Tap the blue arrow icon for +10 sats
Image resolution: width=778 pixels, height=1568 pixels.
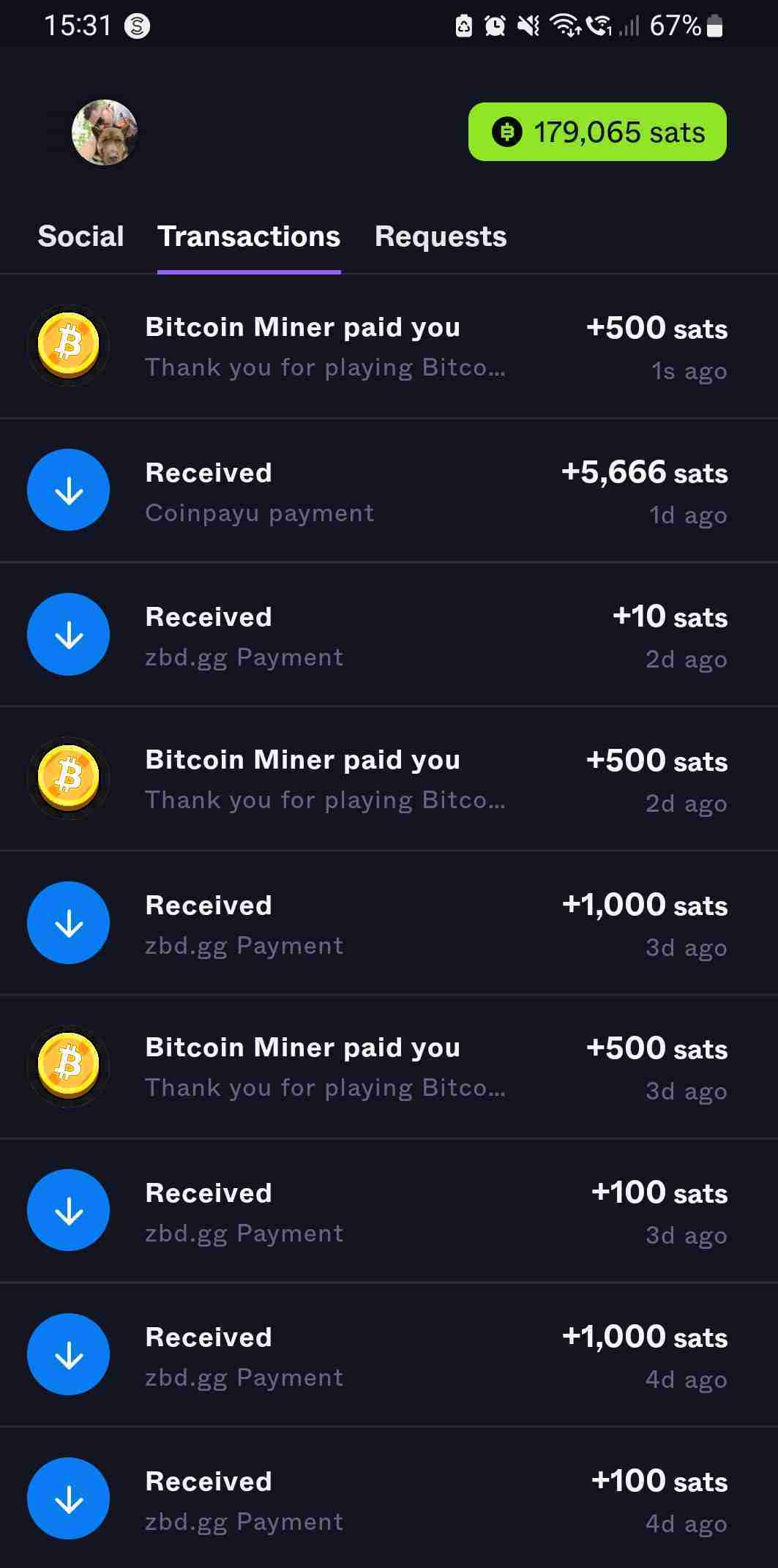69,634
